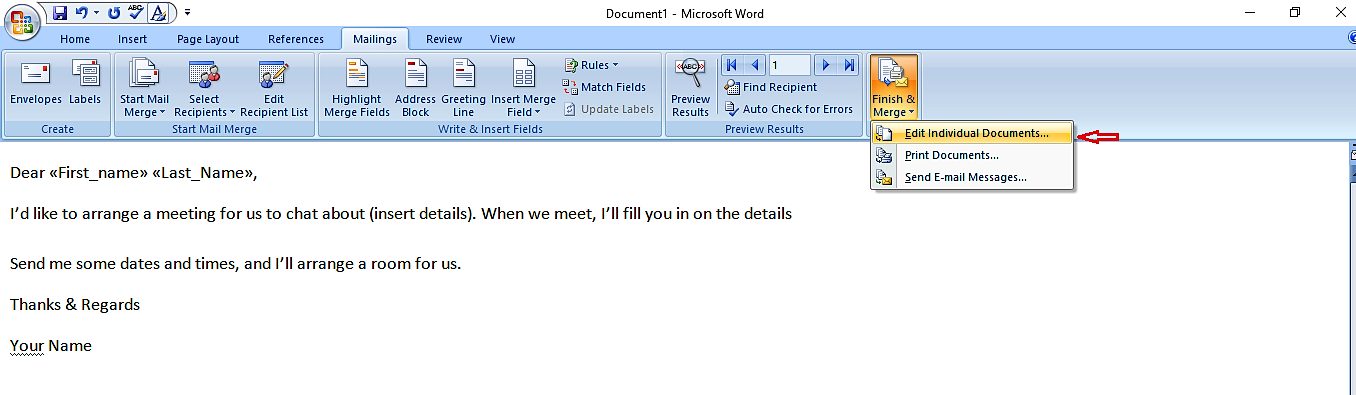
Task: Click the record number input field
Action: [x=789, y=65]
